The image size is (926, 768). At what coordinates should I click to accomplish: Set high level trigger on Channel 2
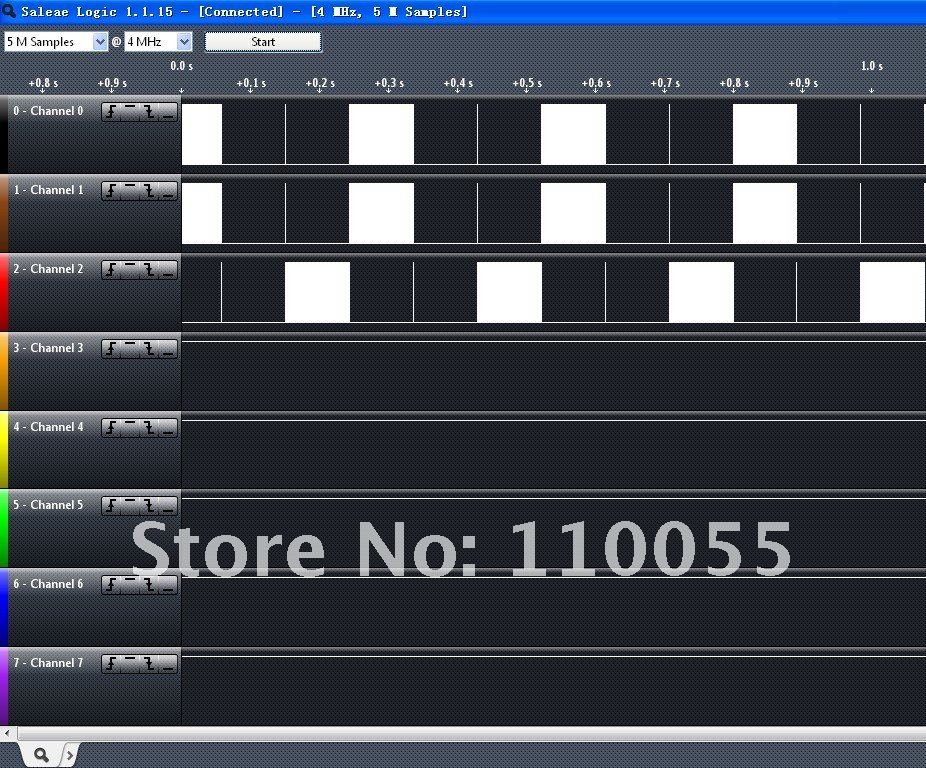tap(130, 270)
